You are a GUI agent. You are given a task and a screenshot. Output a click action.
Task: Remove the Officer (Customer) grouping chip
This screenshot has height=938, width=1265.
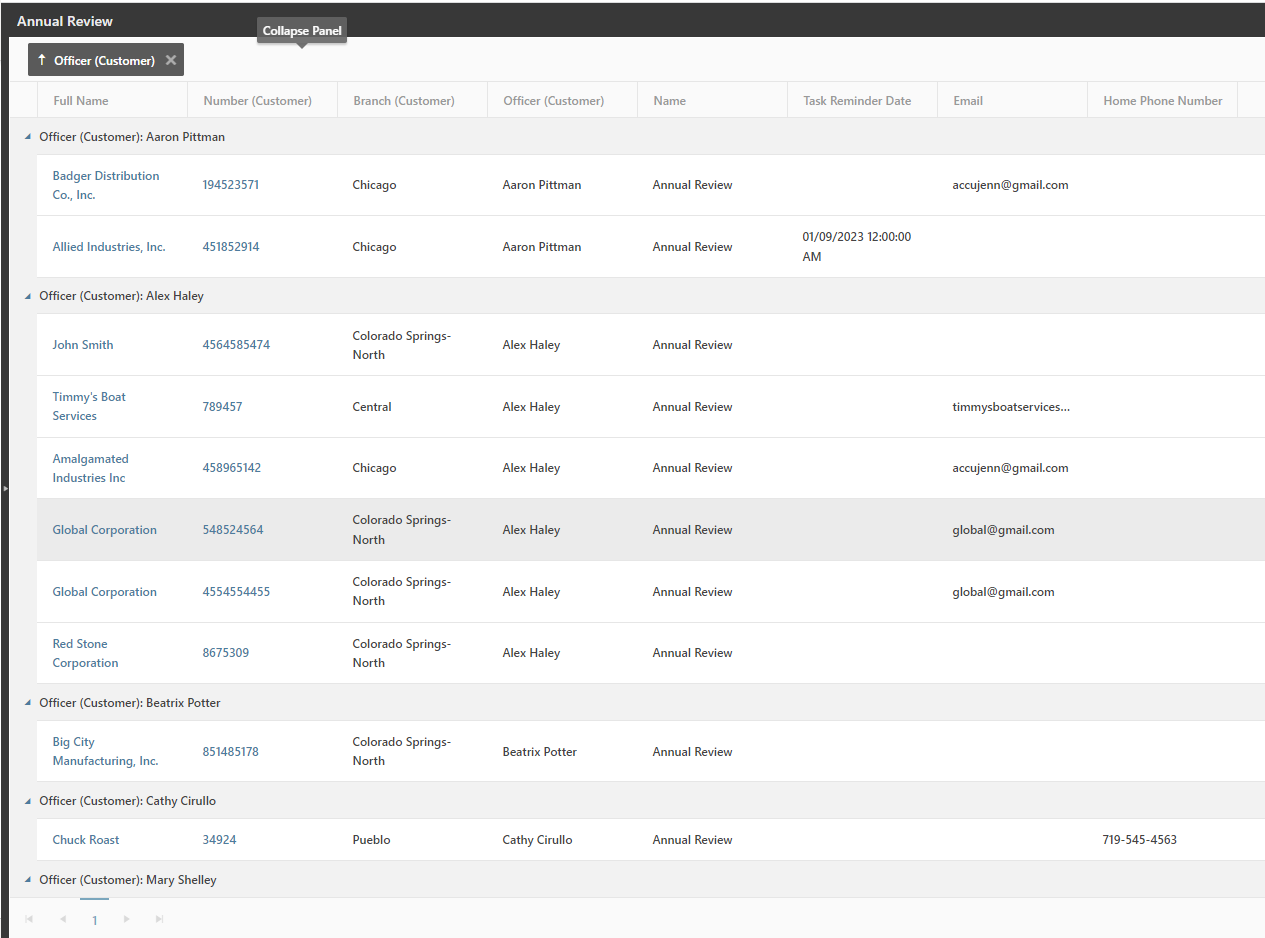point(171,60)
